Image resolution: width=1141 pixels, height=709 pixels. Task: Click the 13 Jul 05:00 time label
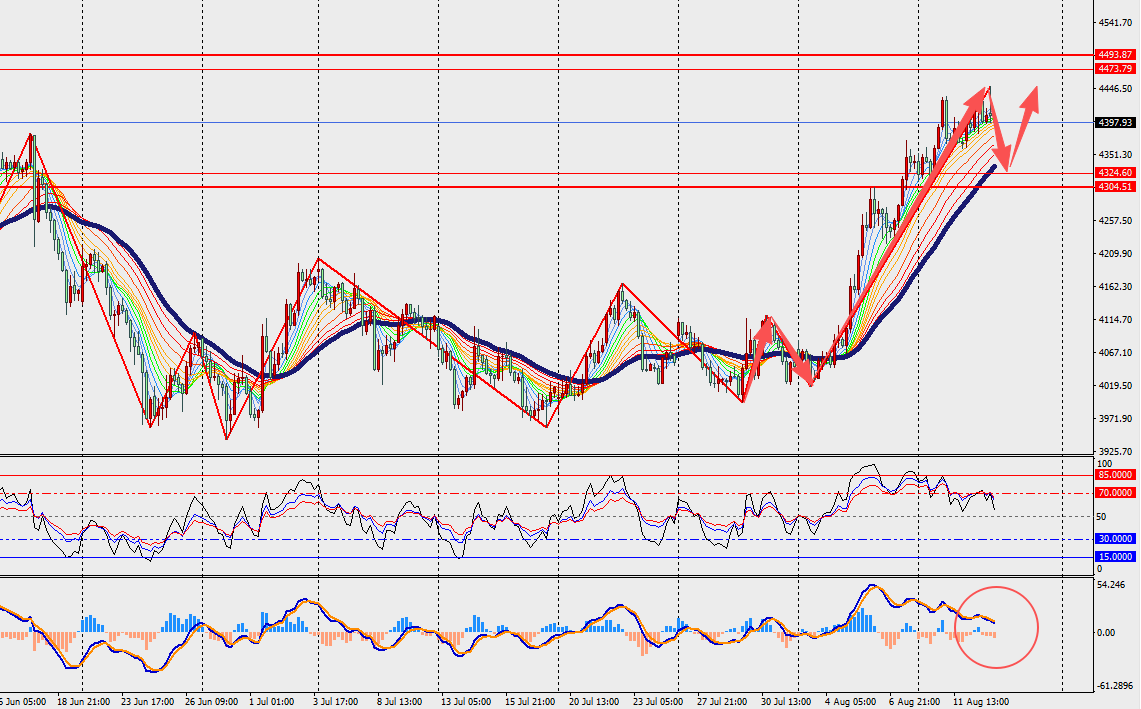point(468,702)
